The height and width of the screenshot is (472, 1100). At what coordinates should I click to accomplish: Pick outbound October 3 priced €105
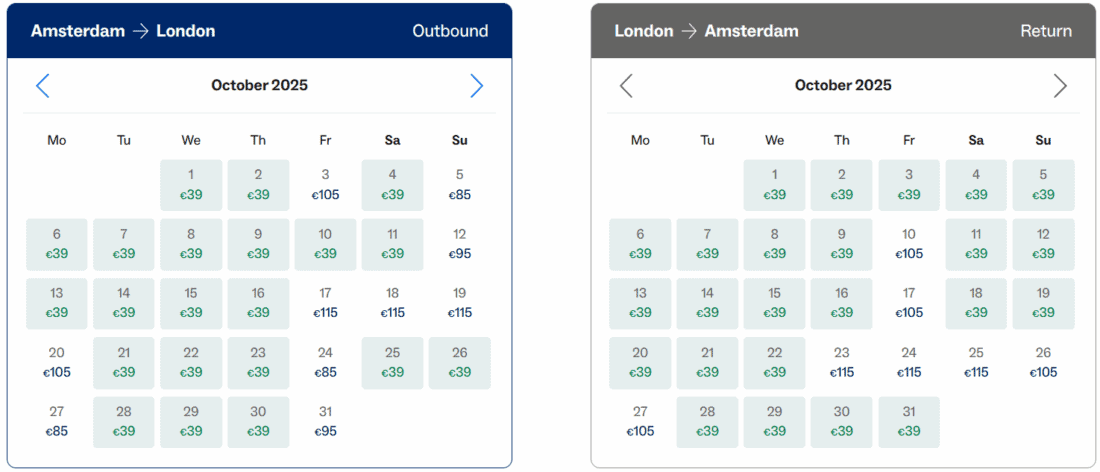[325, 185]
